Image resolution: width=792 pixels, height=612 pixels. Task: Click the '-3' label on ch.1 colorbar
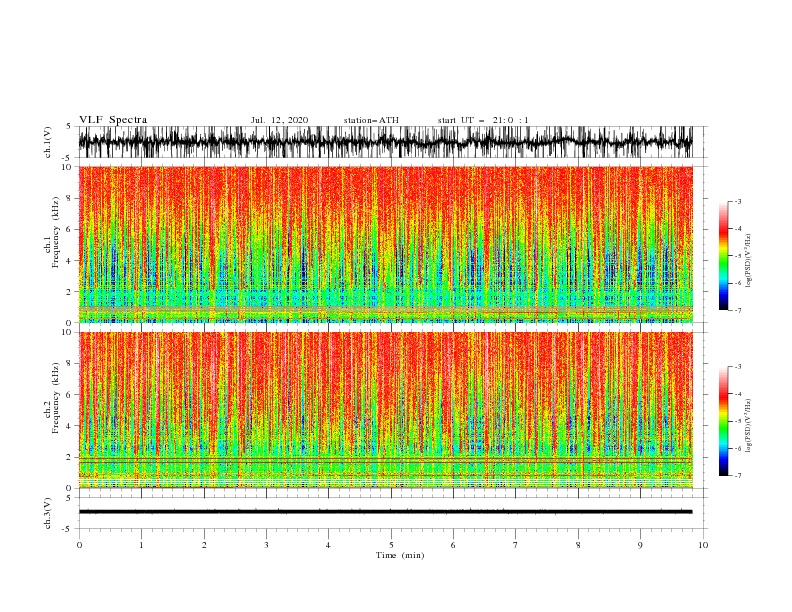[738, 201]
